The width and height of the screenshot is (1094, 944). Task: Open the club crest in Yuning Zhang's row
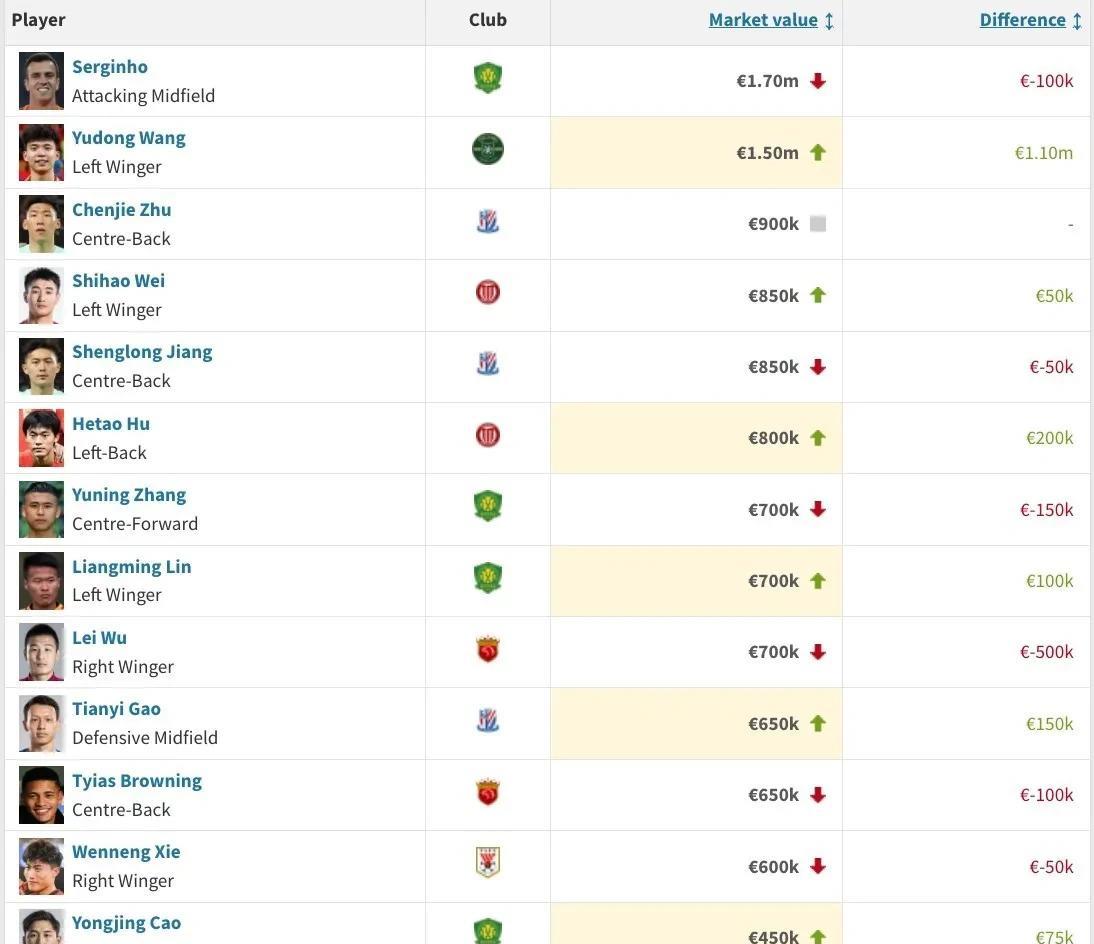pyautogui.click(x=488, y=507)
